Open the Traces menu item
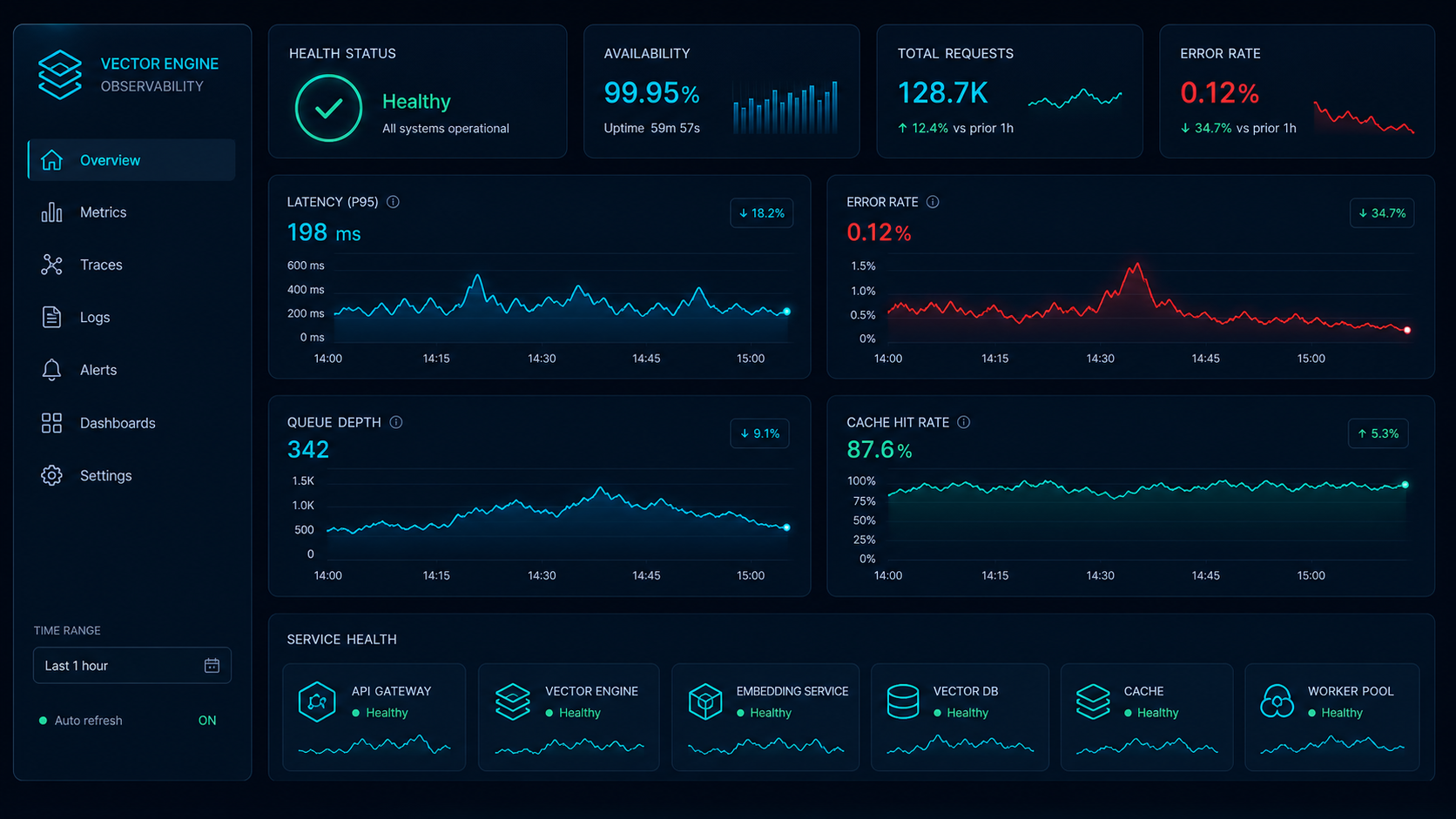This screenshot has height=819, width=1456. click(x=131, y=265)
